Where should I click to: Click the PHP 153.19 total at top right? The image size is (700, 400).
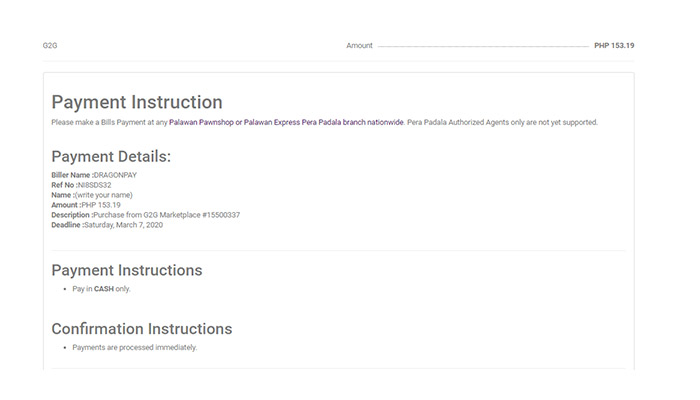pos(614,46)
